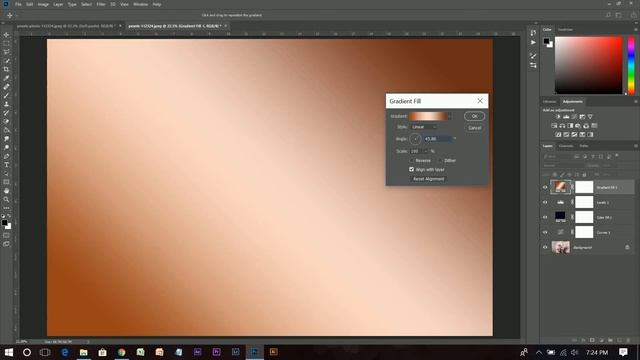640x360 pixels.
Task: Select the Clone Stamp tool
Action: [7, 104]
